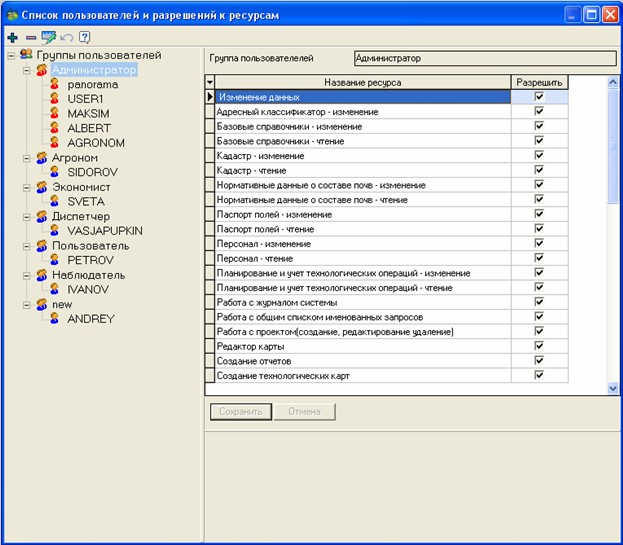Click the minus (remove) toolbar icon
The image size is (623, 545).
click(30, 37)
